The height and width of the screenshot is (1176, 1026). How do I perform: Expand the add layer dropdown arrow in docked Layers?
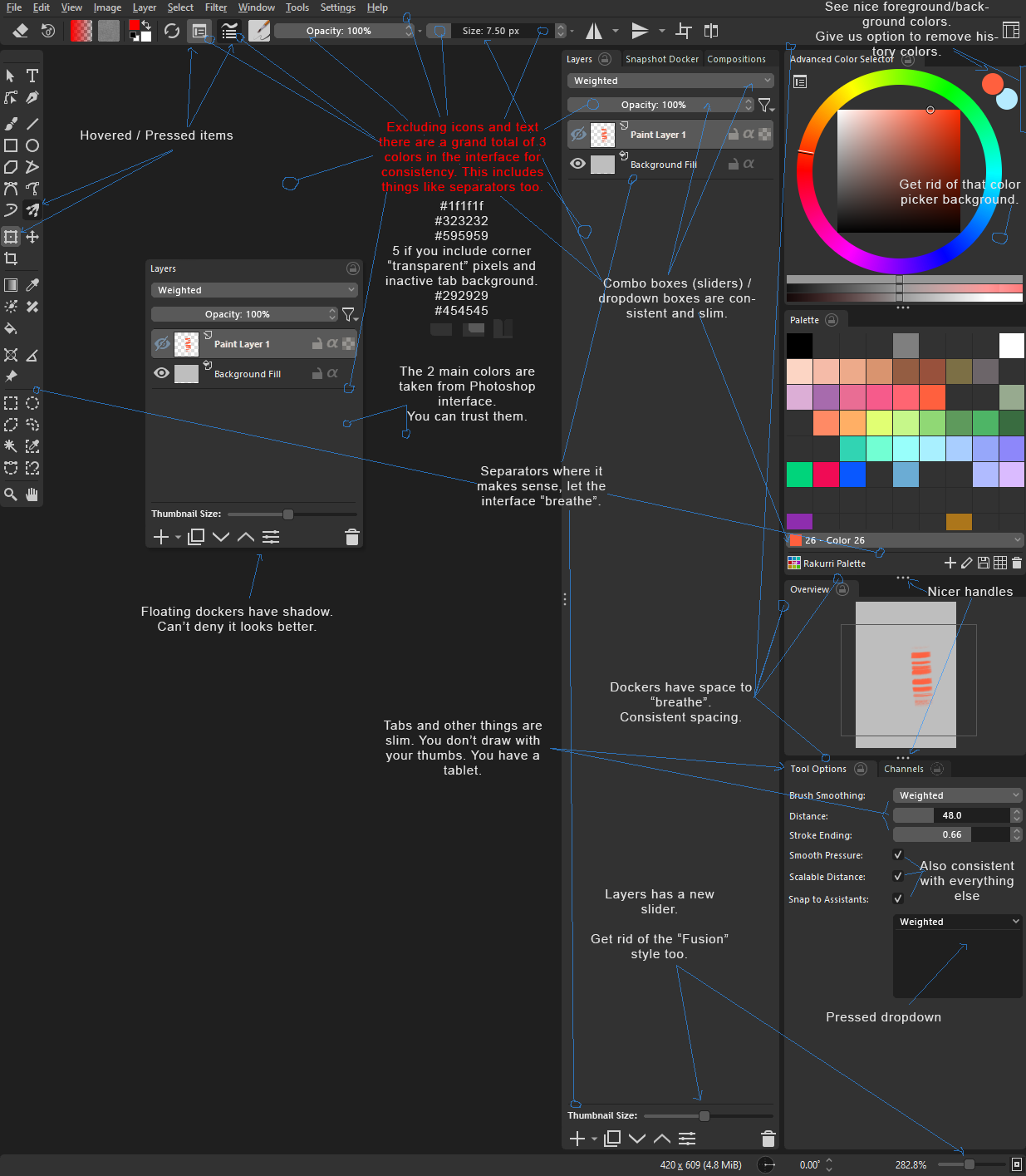pyautogui.click(x=594, y=1139)
